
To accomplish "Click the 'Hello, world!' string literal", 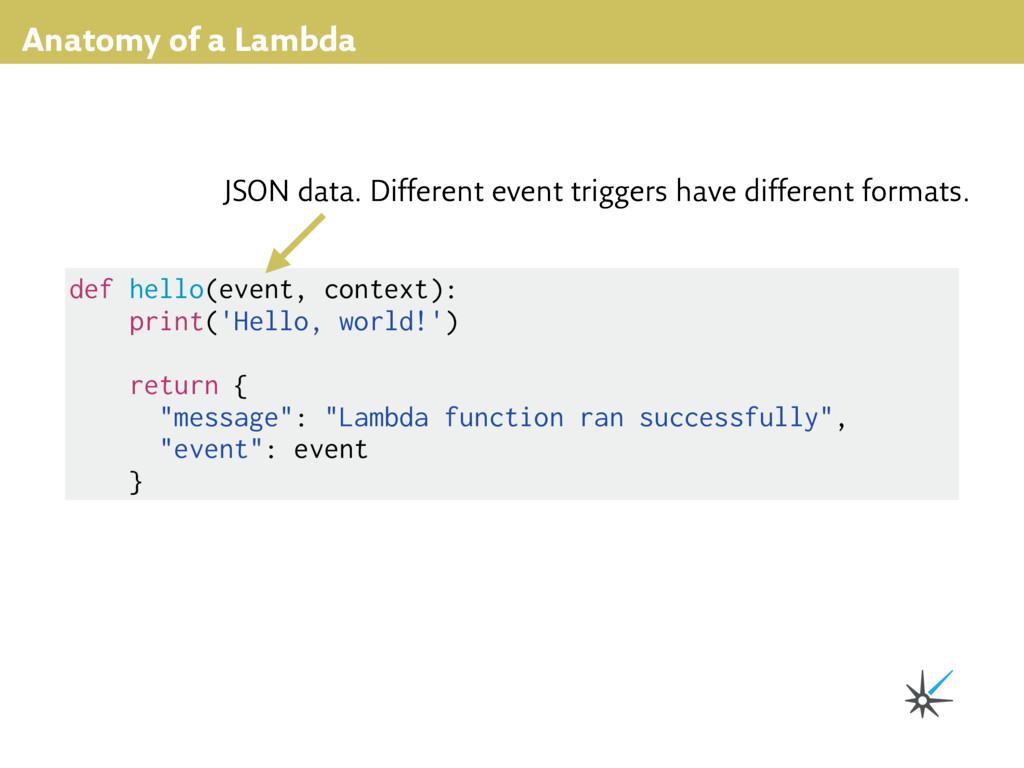I will (x=332, y=322).
